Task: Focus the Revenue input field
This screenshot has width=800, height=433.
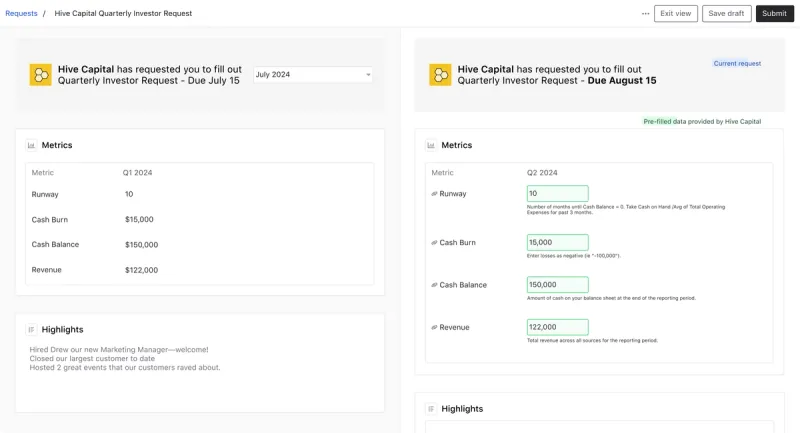Action: pos(557,327)
